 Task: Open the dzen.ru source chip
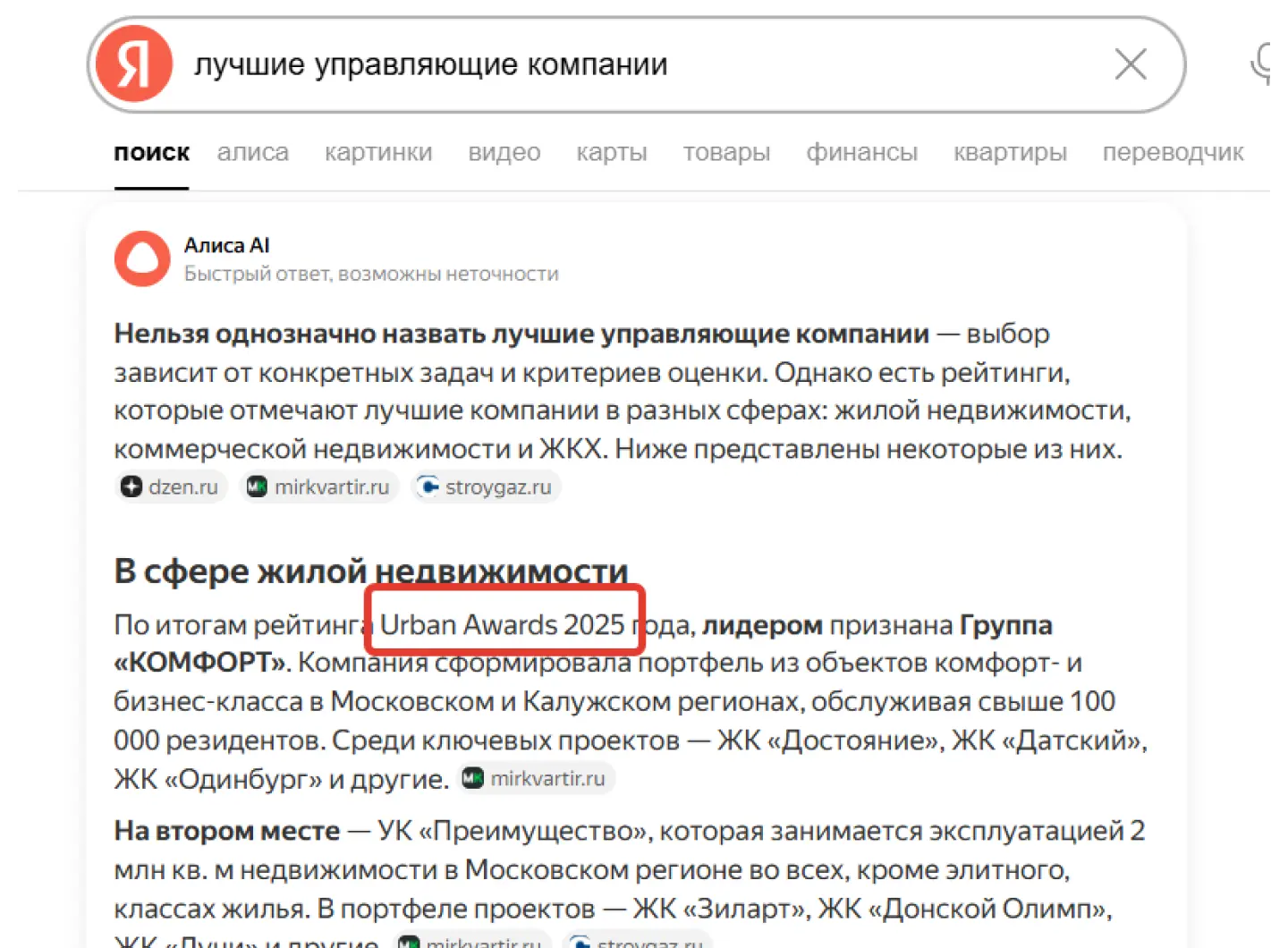pyautogui.click(x=171, y=487)
